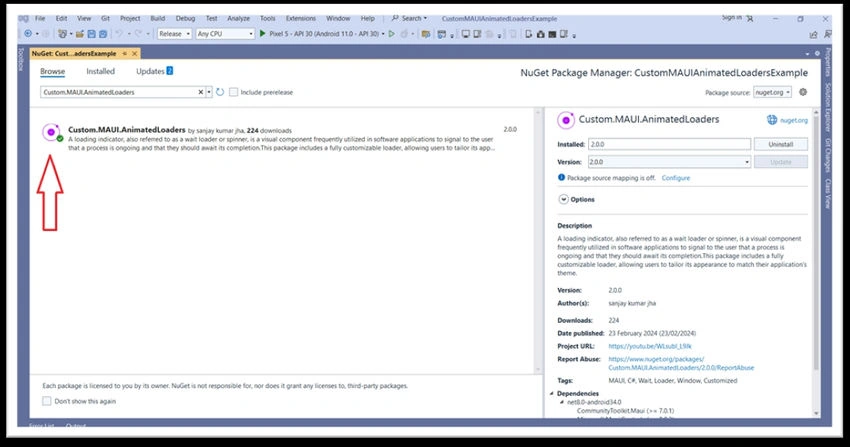The height and width of the screenshot is (447, 850).
Task: Click the Undo arrow icon
Action: (x=119, y=34)
